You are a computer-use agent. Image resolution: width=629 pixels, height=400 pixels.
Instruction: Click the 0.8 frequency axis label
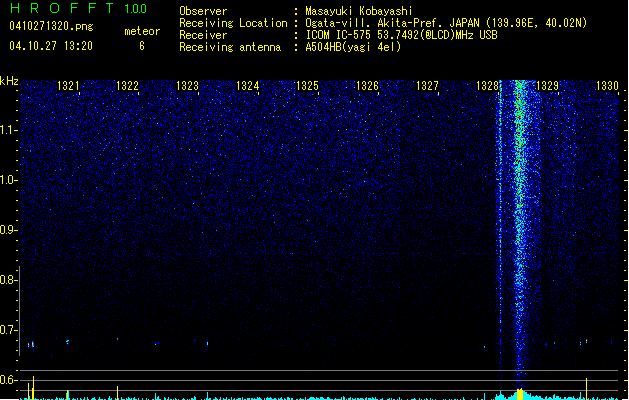click(x=8, y=280)
